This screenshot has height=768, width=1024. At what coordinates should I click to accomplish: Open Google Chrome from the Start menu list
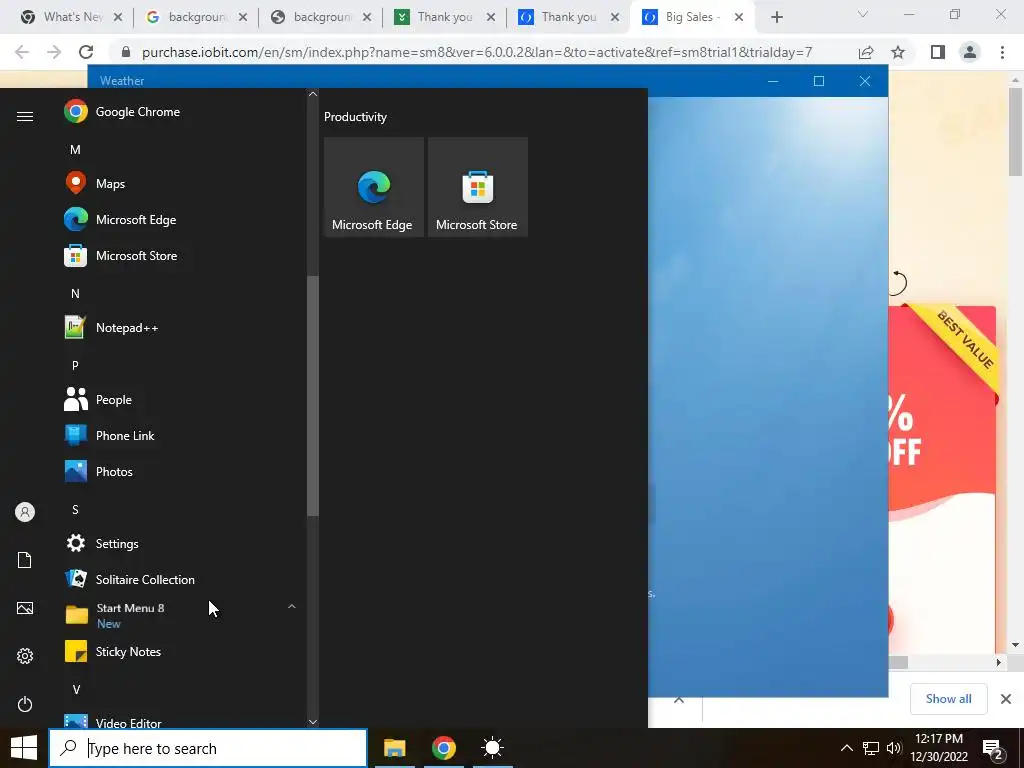coord(183,112)
